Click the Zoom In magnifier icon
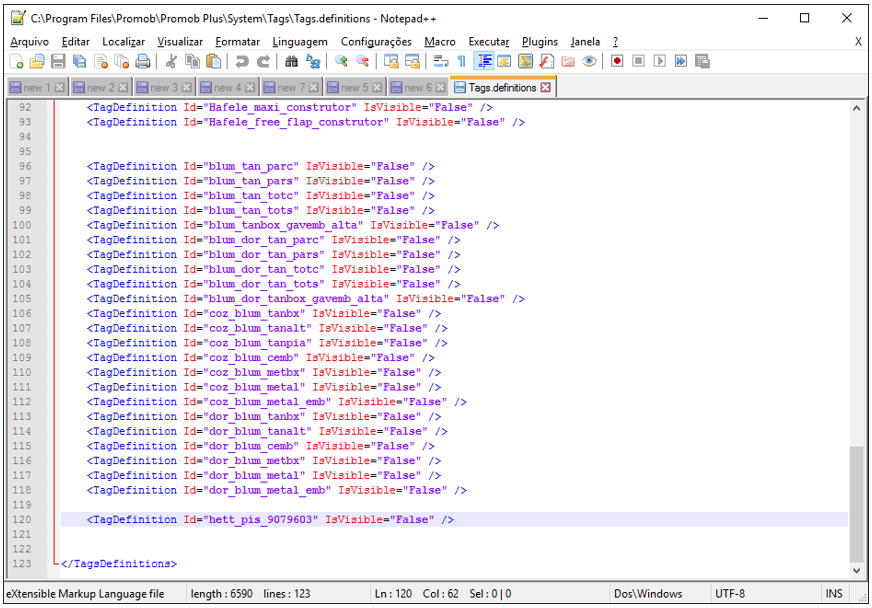Screen dimensions: 872x608 [342, 61]
